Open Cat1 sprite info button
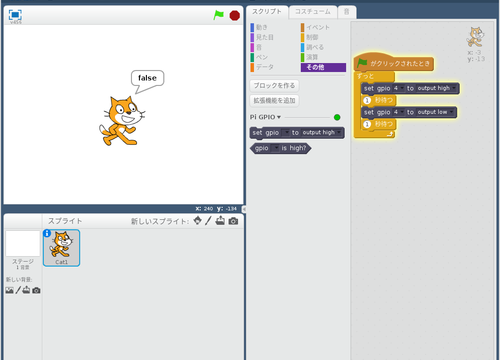 (47, 233)
